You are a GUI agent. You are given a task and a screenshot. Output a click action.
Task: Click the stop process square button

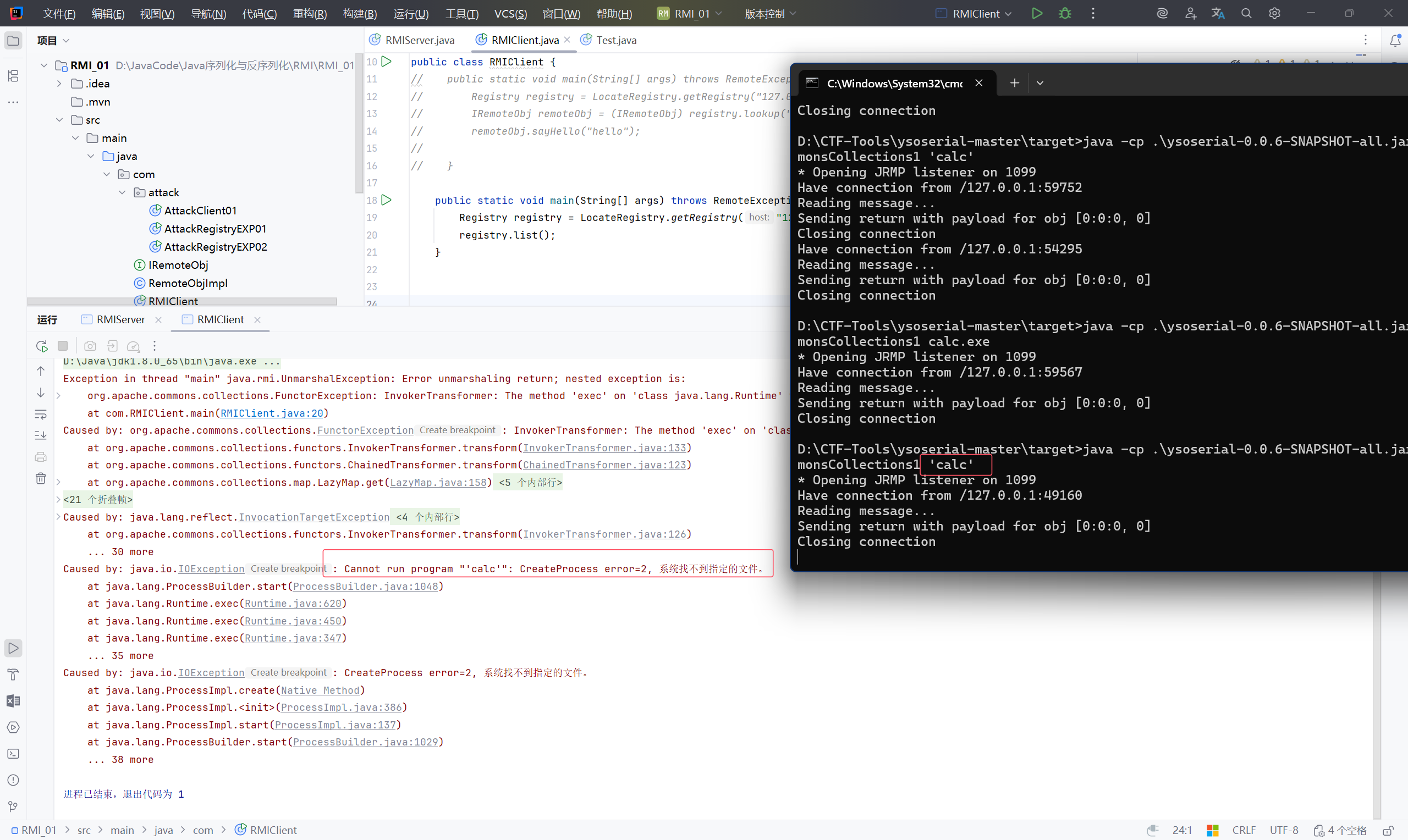[63, 346]
